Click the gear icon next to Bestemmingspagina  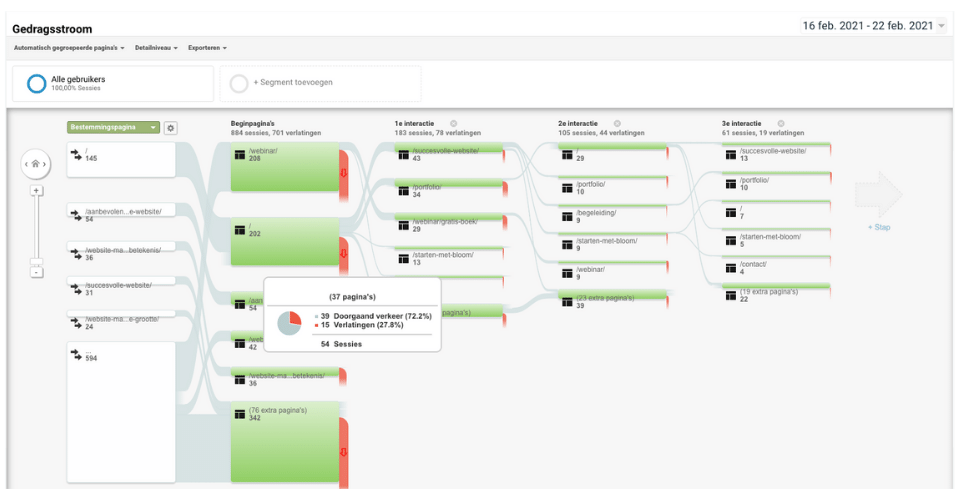point(171,128)
